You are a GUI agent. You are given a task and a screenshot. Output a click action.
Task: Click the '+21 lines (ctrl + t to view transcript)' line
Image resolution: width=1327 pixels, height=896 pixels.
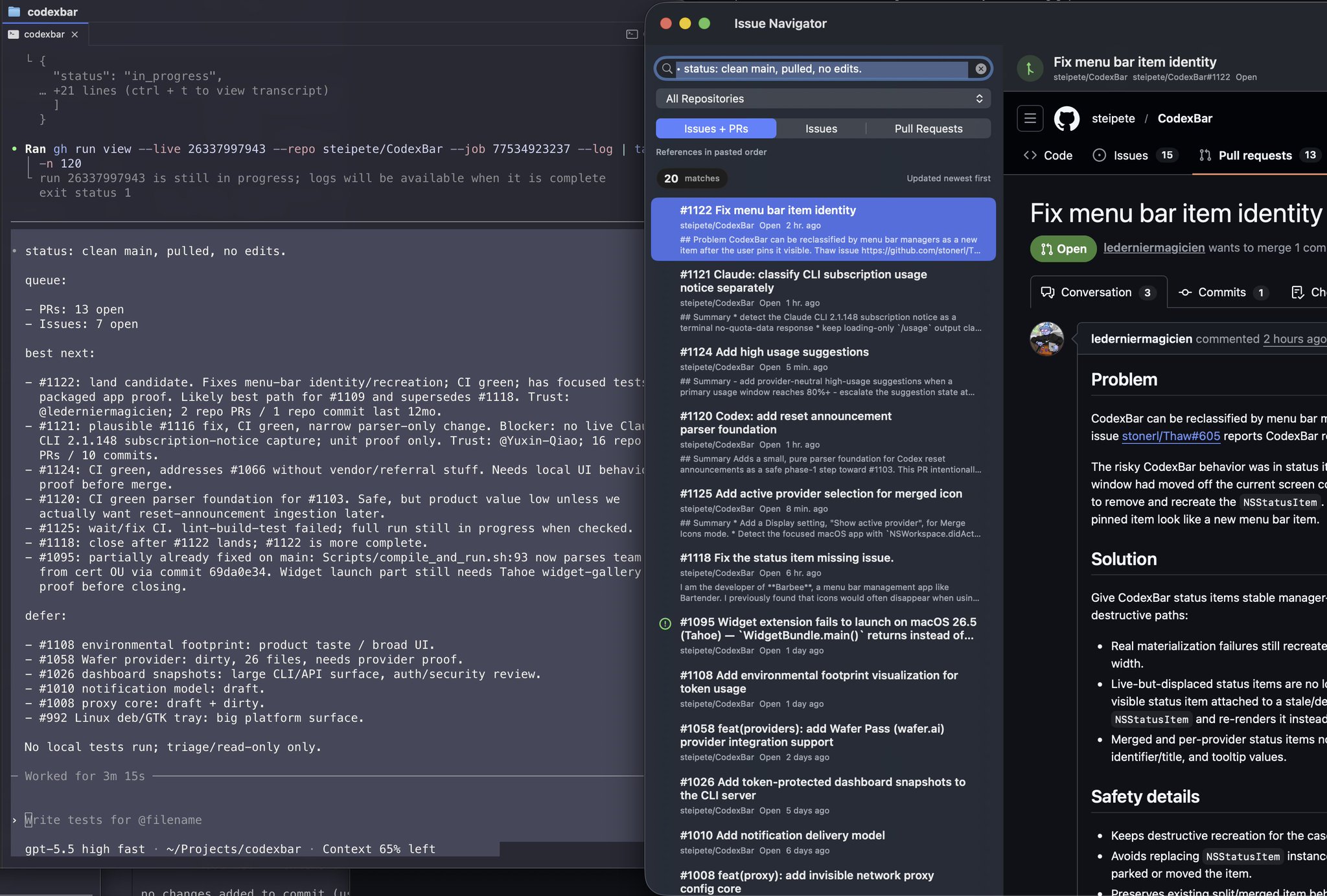pos(190,91)
